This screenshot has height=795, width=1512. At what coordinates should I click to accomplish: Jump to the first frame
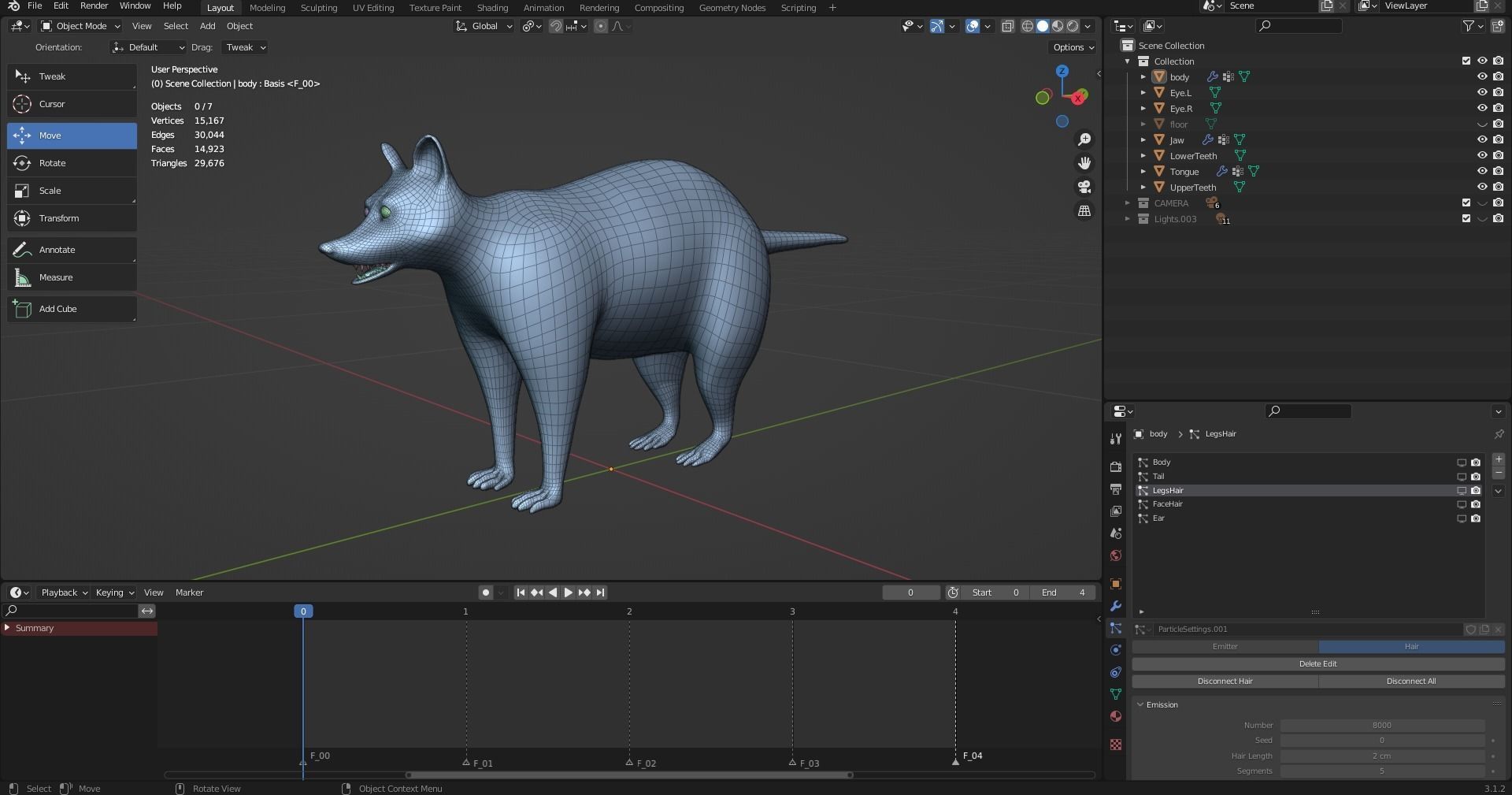[x=521, y=593]
